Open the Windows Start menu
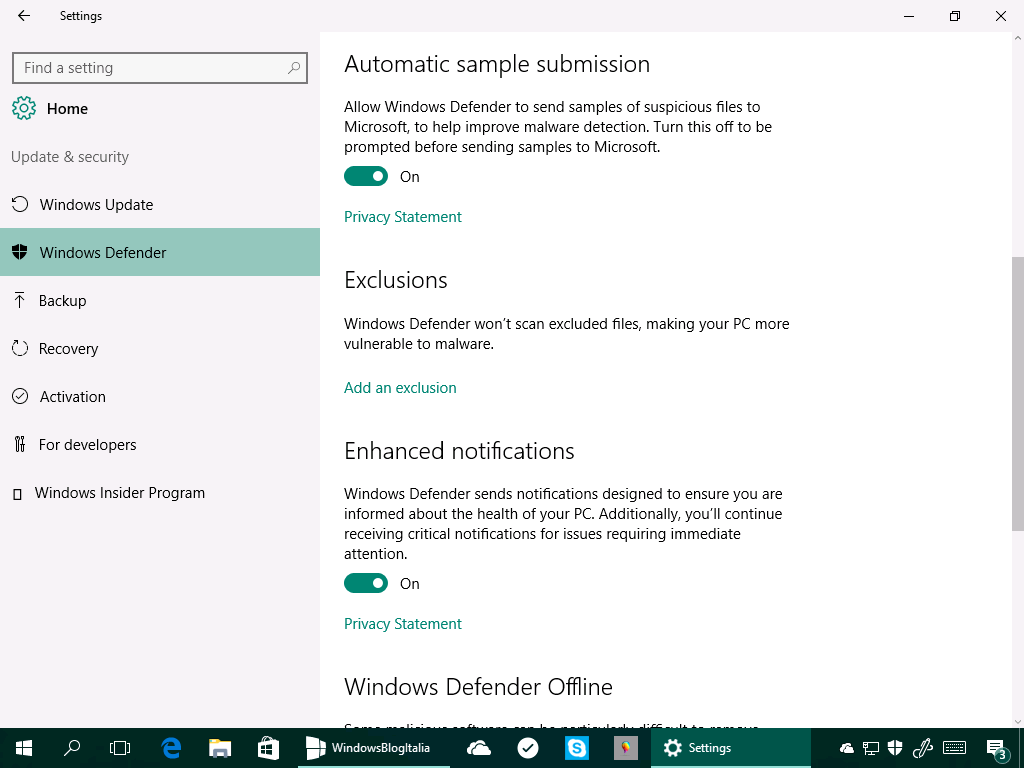 click(24, 748)
